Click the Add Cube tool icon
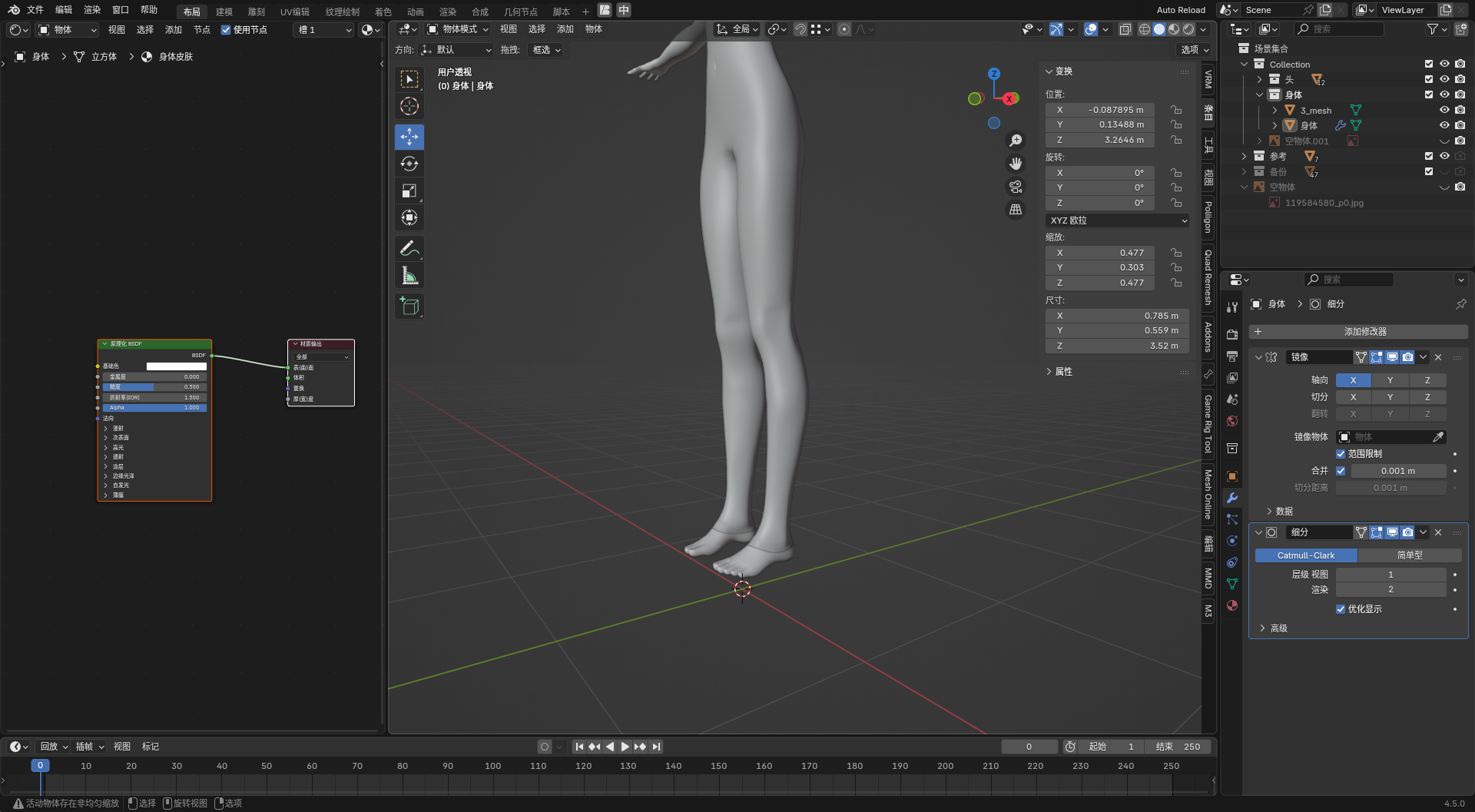Viewport: 1475px width, 812px height. tap(409, 306)
